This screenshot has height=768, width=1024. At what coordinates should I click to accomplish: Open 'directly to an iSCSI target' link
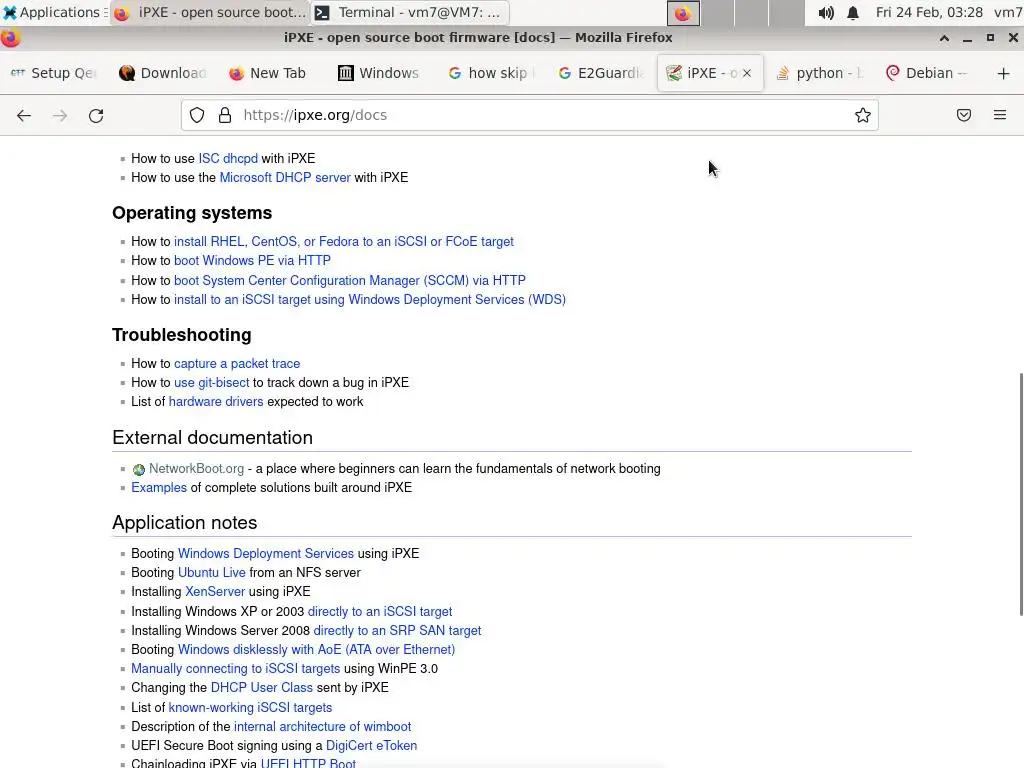click(380, 612)
